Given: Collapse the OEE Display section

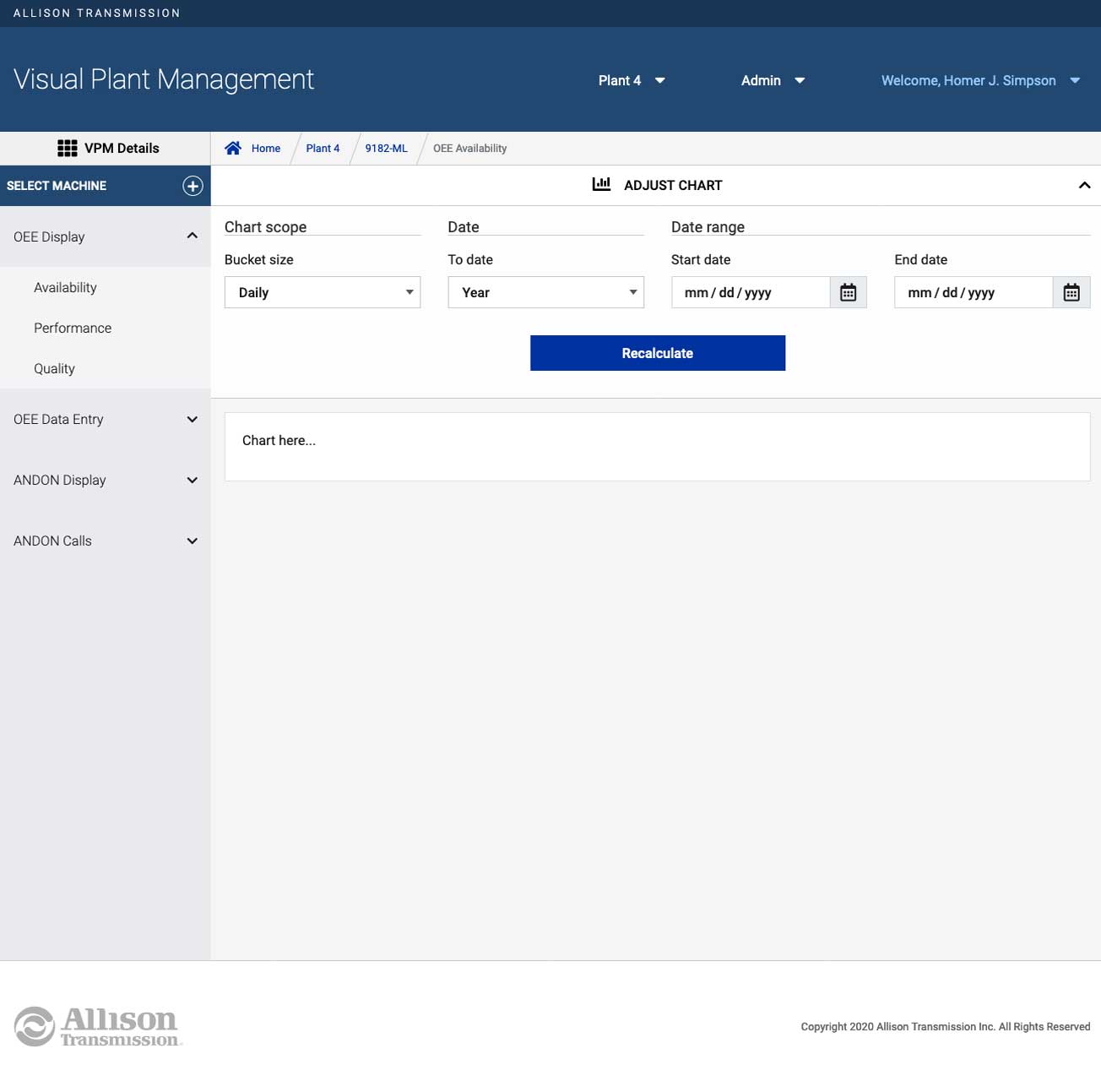Looking at the screenshot, I should (192, 236).
